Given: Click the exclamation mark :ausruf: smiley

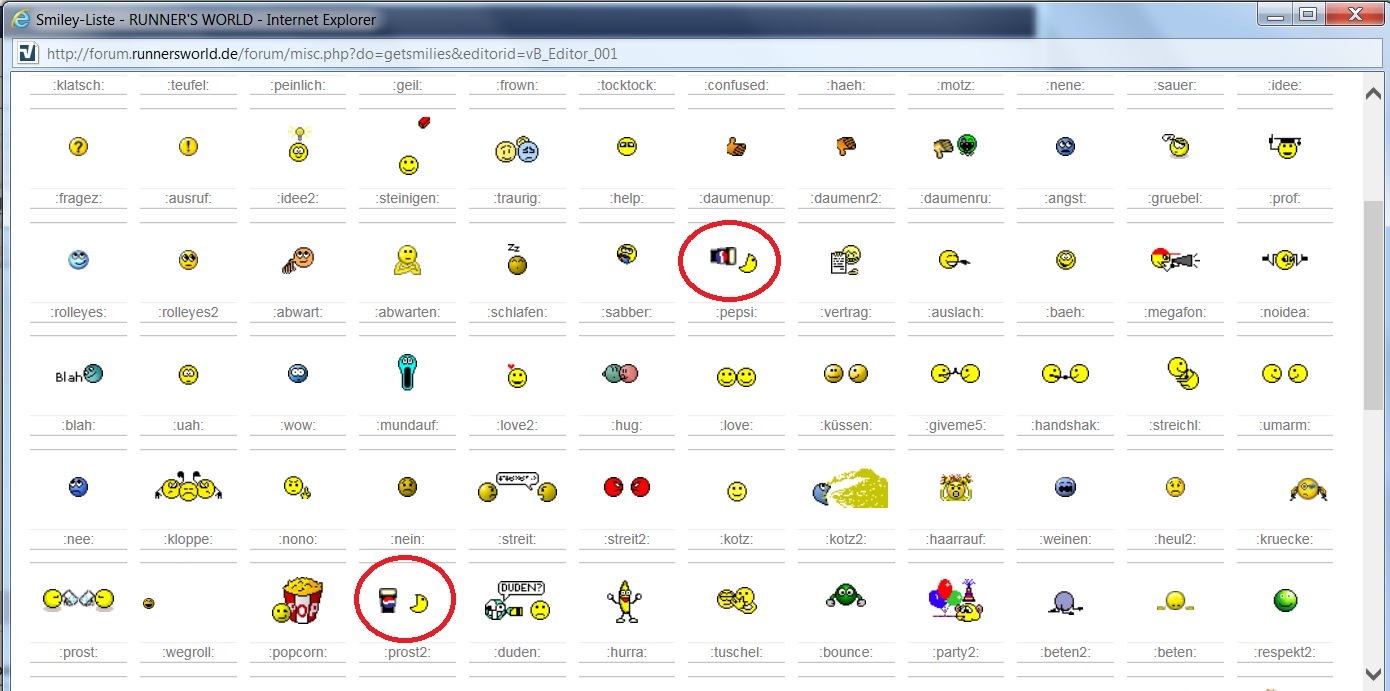Looking at the screenshot, I should pyautogui.click(x=188, y=147).
